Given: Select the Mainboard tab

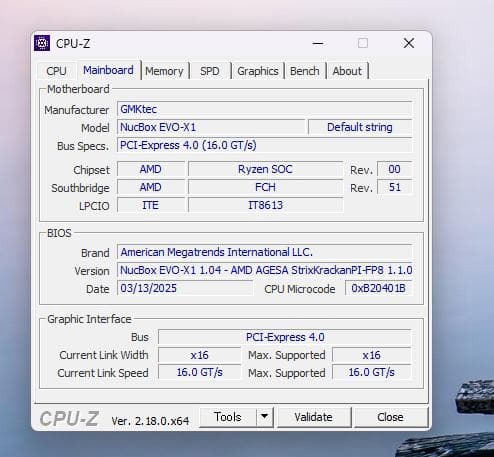Looking at the screenshot, I should tap(108, 70).
